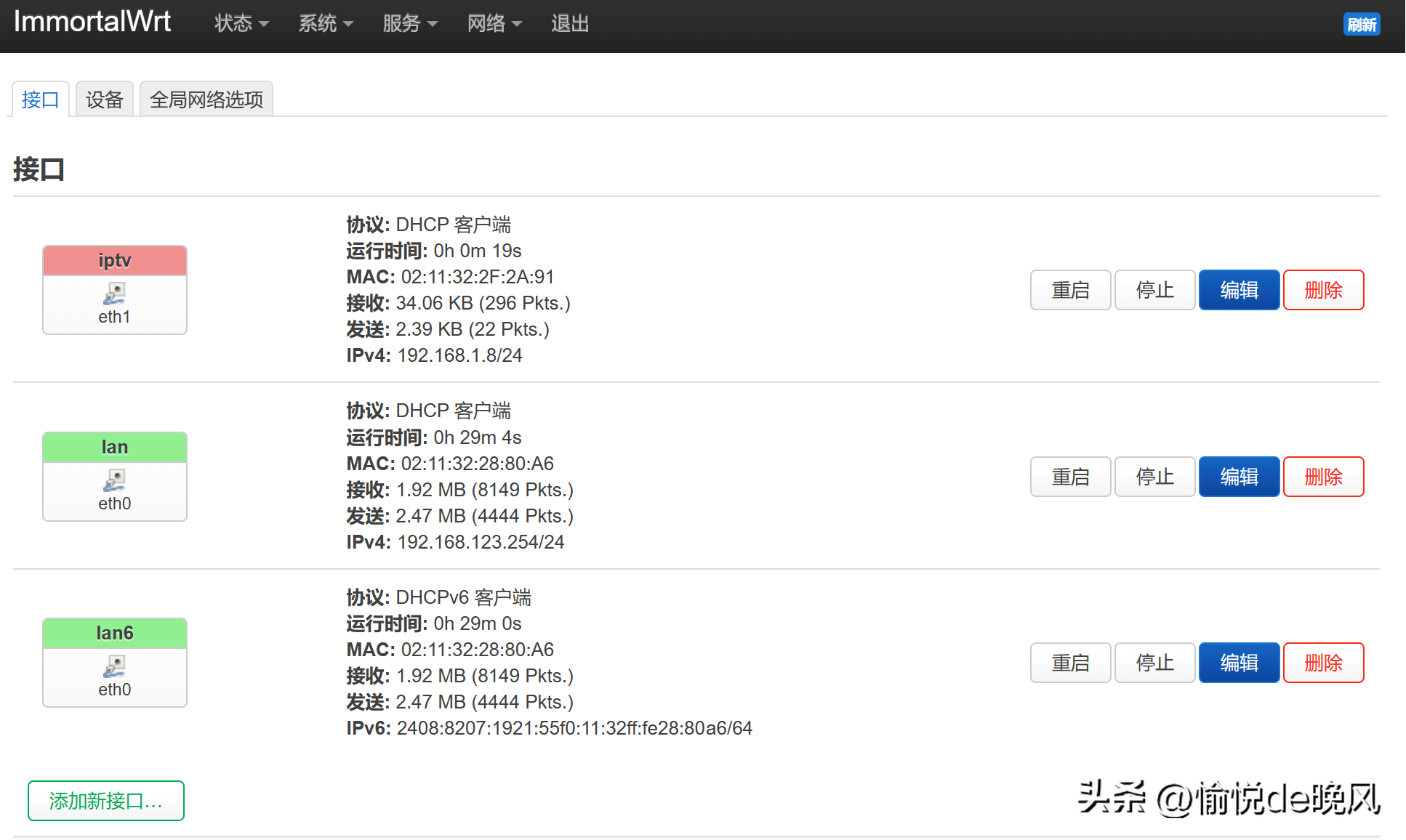Edit the lan6 interface
The width and height of the screenshot is (1406, 840).
(1239, 663)
